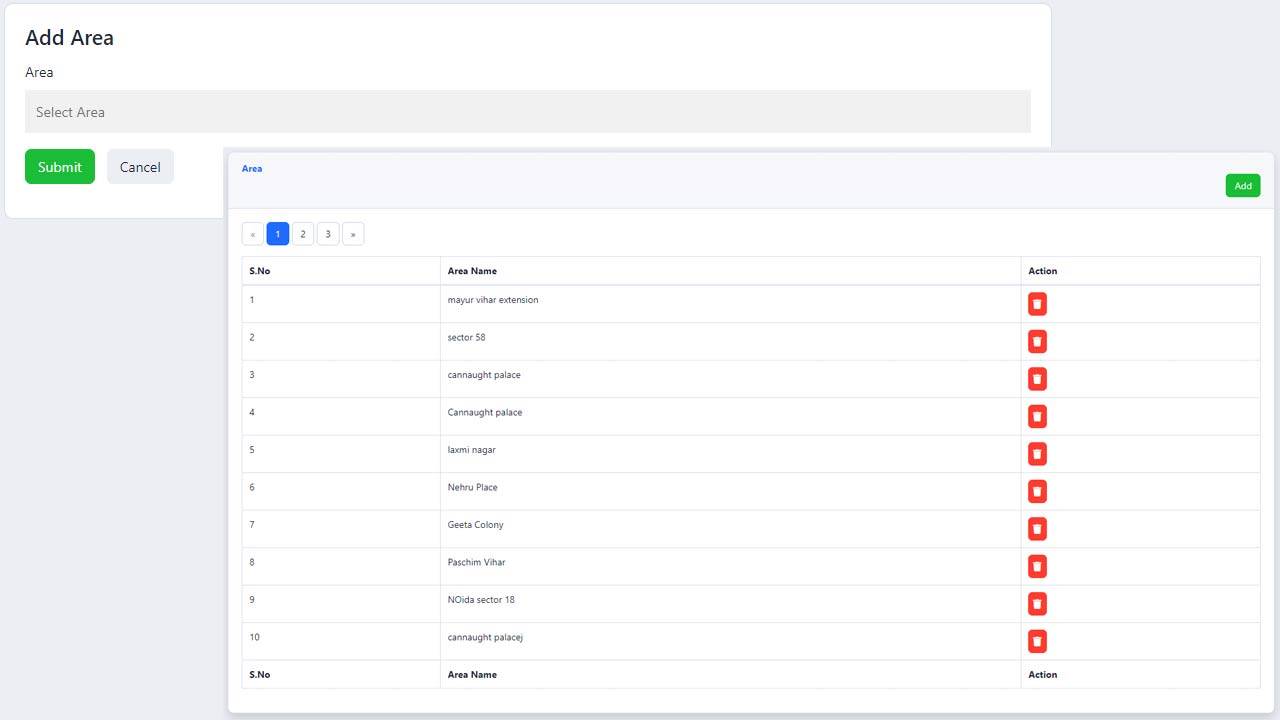This screenshot has width=1280, height=720.
Task: Open the Select Area dropdown
Action: 527,112
